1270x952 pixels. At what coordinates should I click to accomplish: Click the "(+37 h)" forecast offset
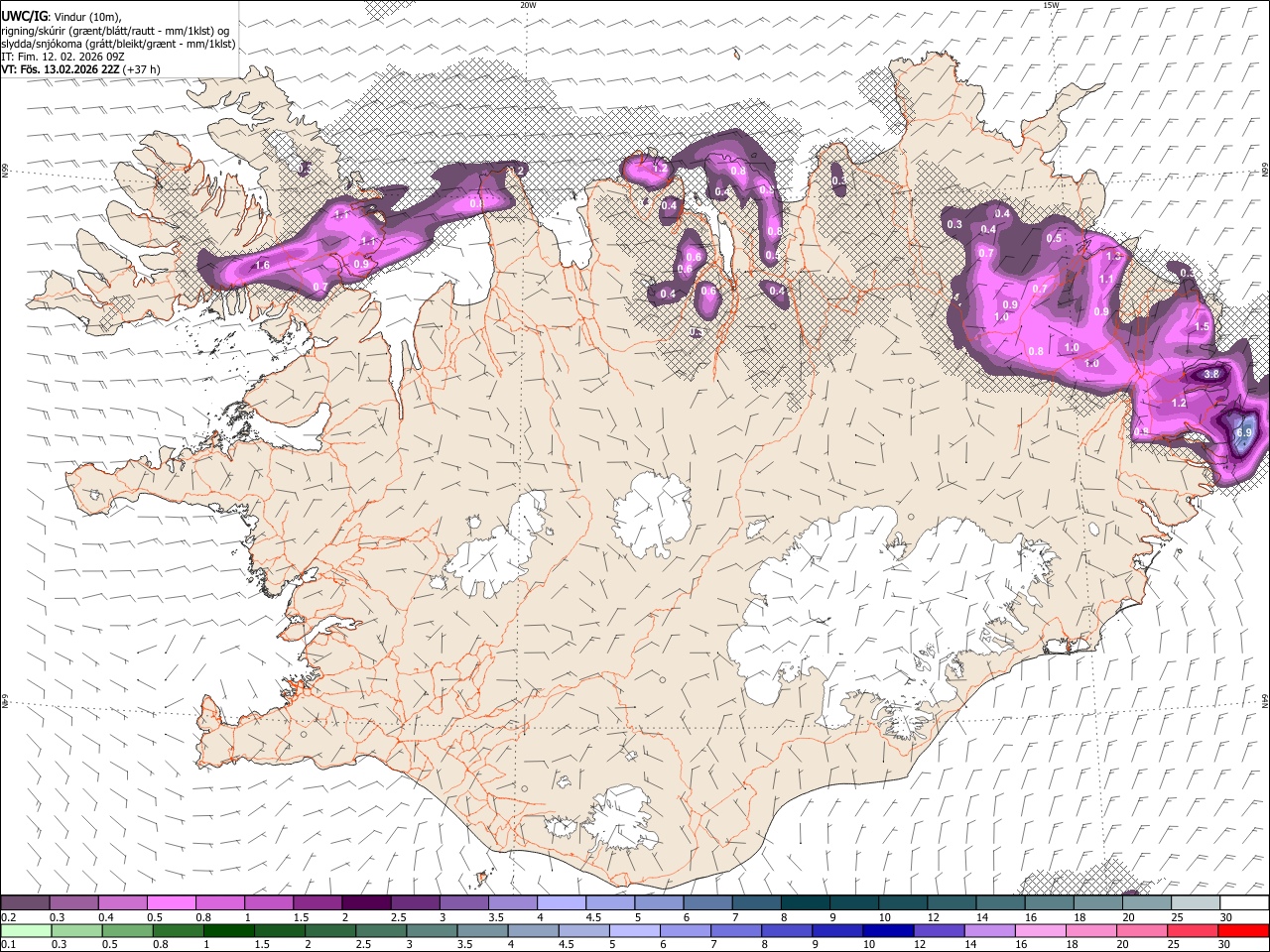pyautogui.click(x=142, y=69)
